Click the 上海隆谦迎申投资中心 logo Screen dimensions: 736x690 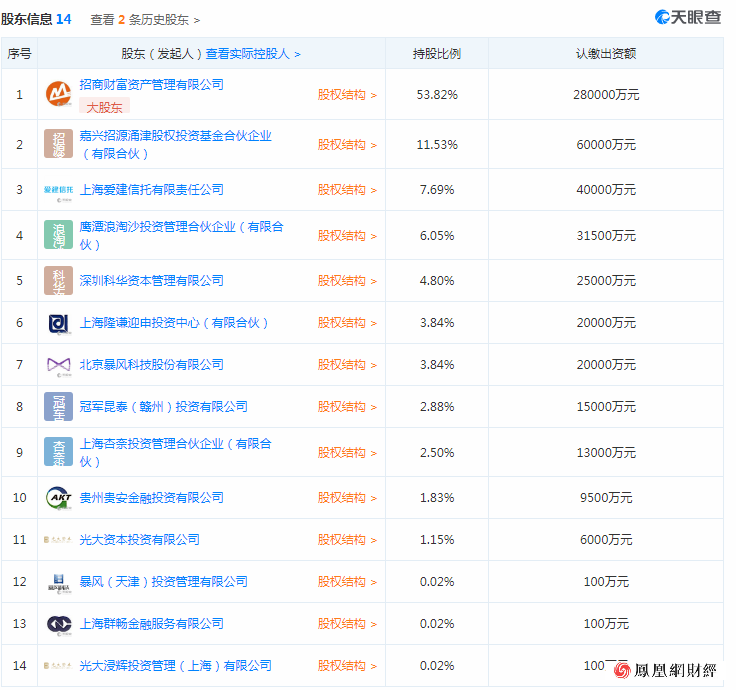click(59, 323)
